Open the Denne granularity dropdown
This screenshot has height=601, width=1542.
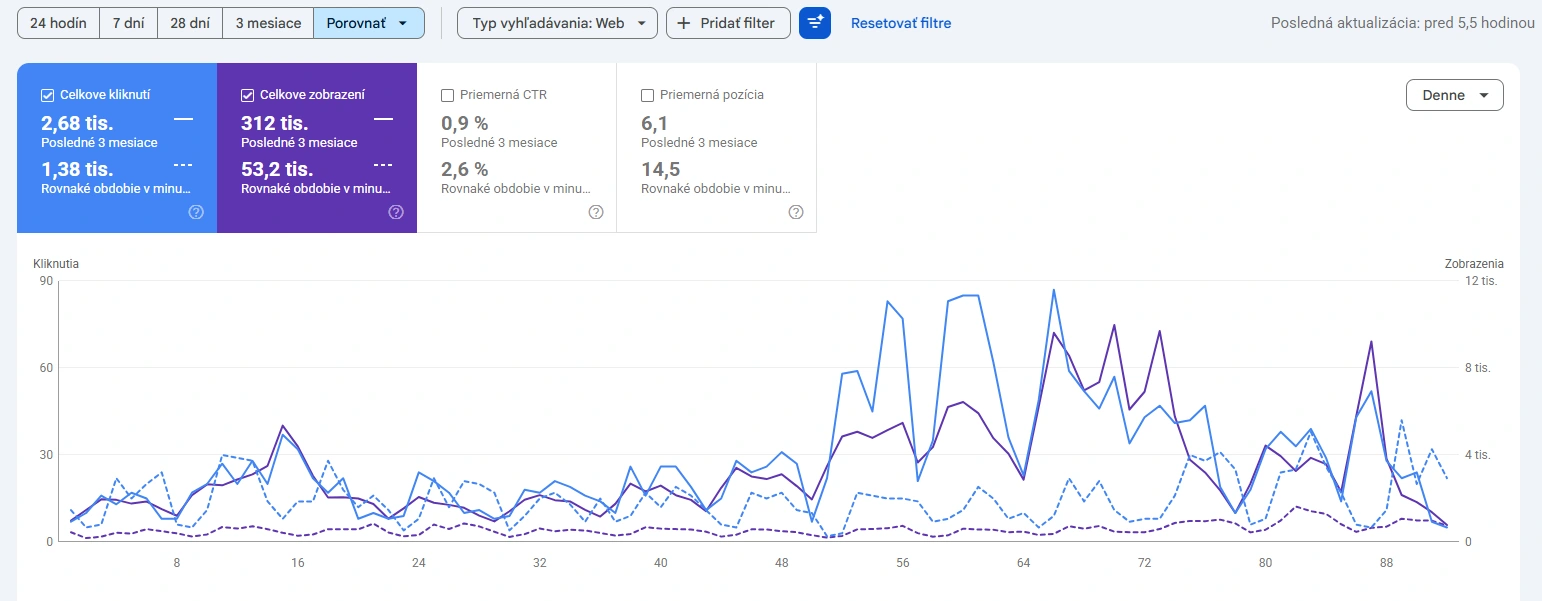[1454, 95]
